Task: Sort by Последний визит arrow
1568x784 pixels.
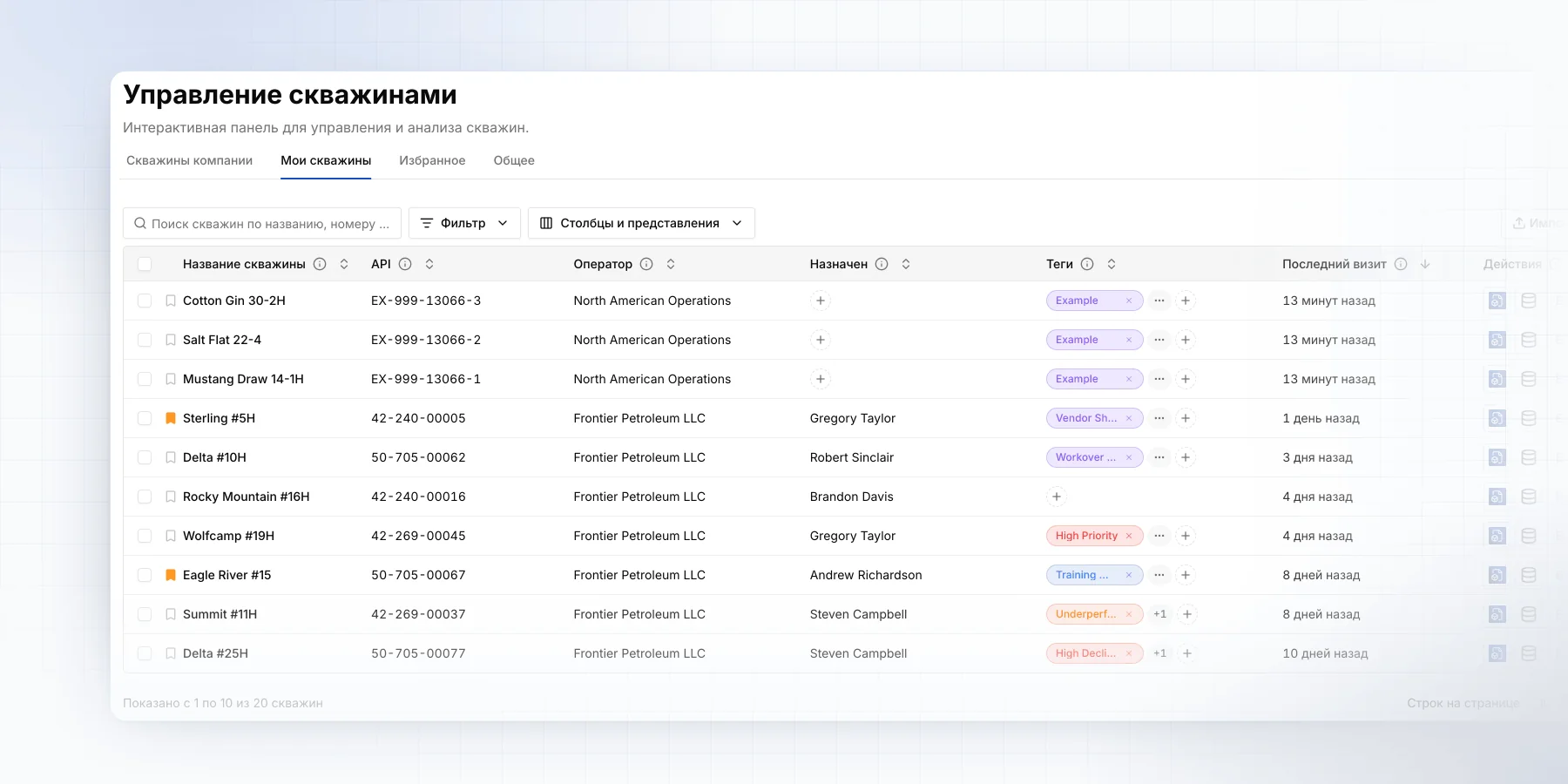Action: 1425,264
